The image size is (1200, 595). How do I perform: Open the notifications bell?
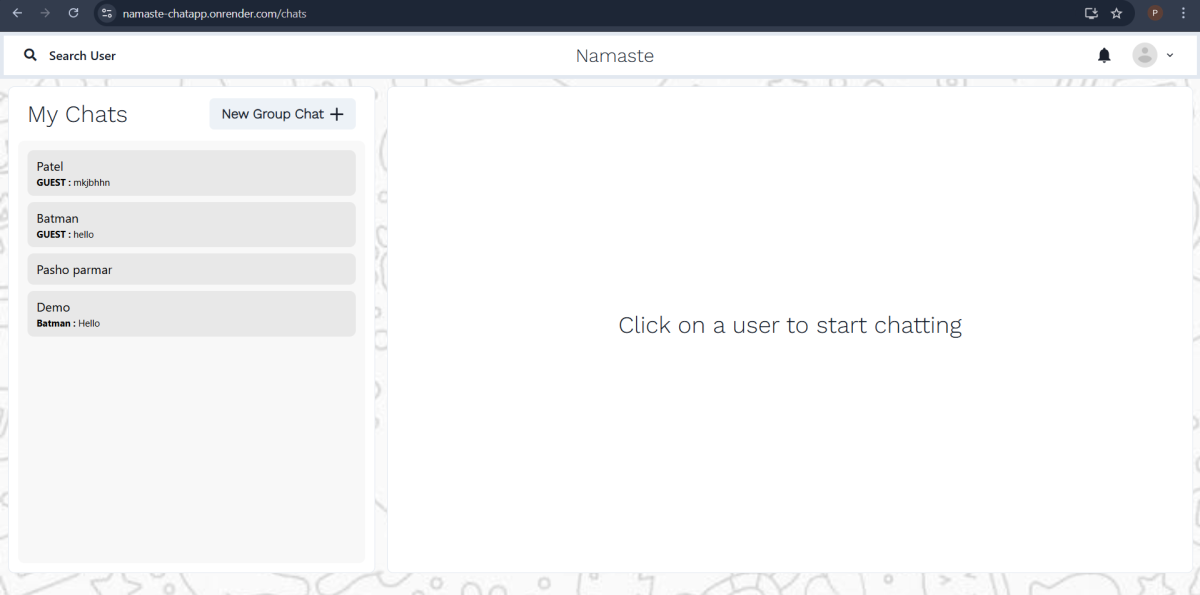pyautogui.click(x=1104, y=56)
